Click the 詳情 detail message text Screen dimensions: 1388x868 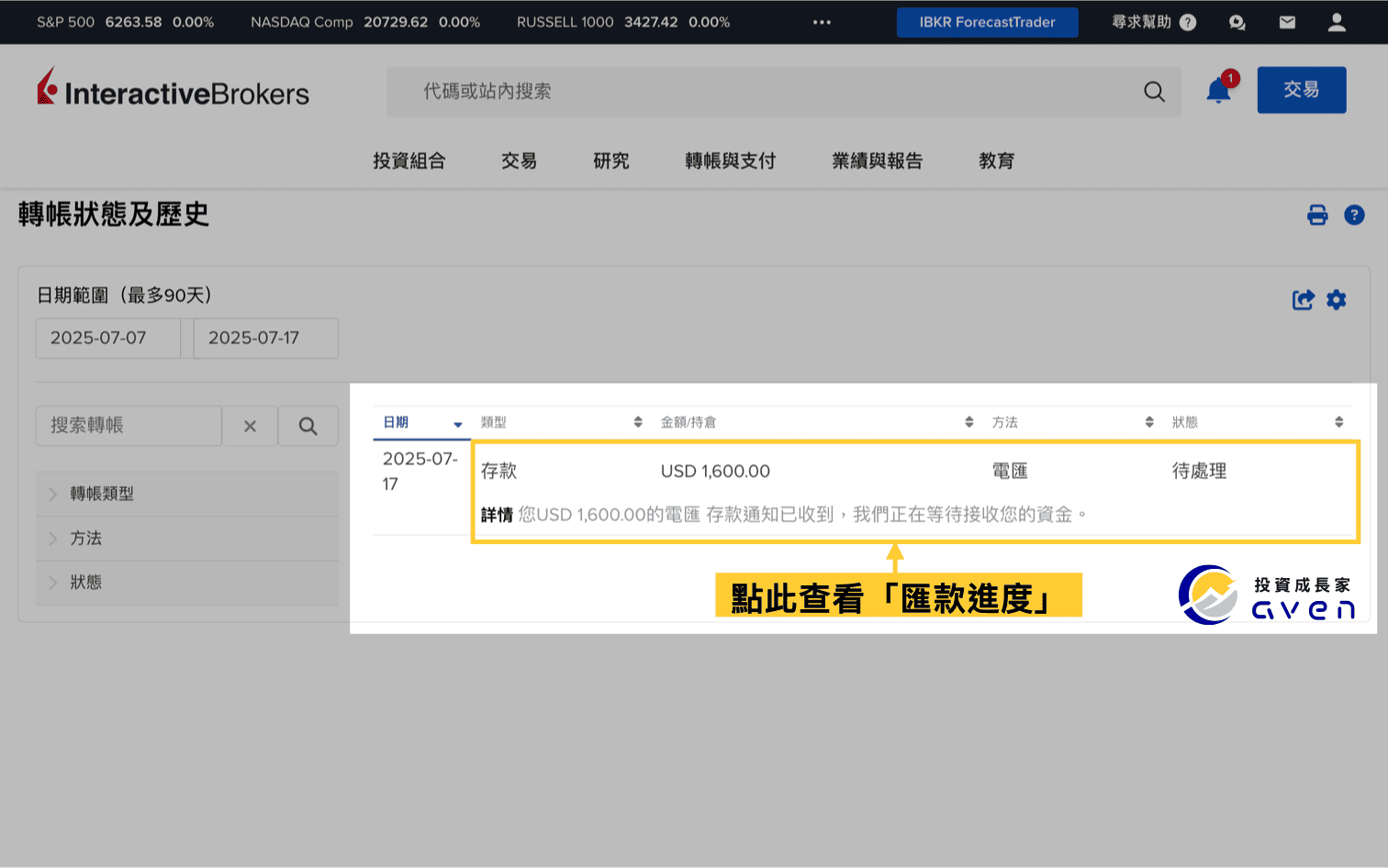[x=784, y=515]
